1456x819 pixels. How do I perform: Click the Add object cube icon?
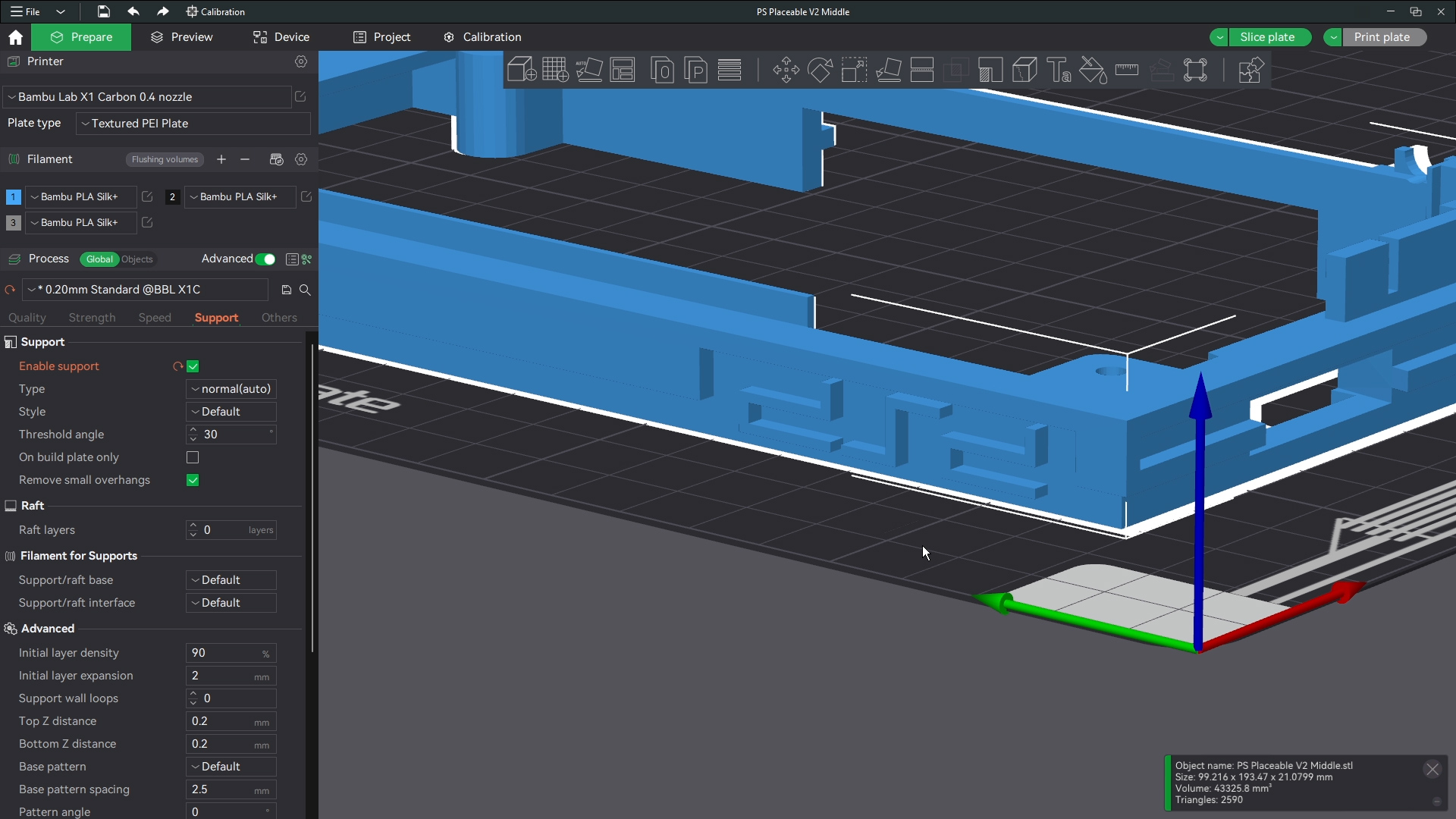pyautogui.click(x=521, y=71)
